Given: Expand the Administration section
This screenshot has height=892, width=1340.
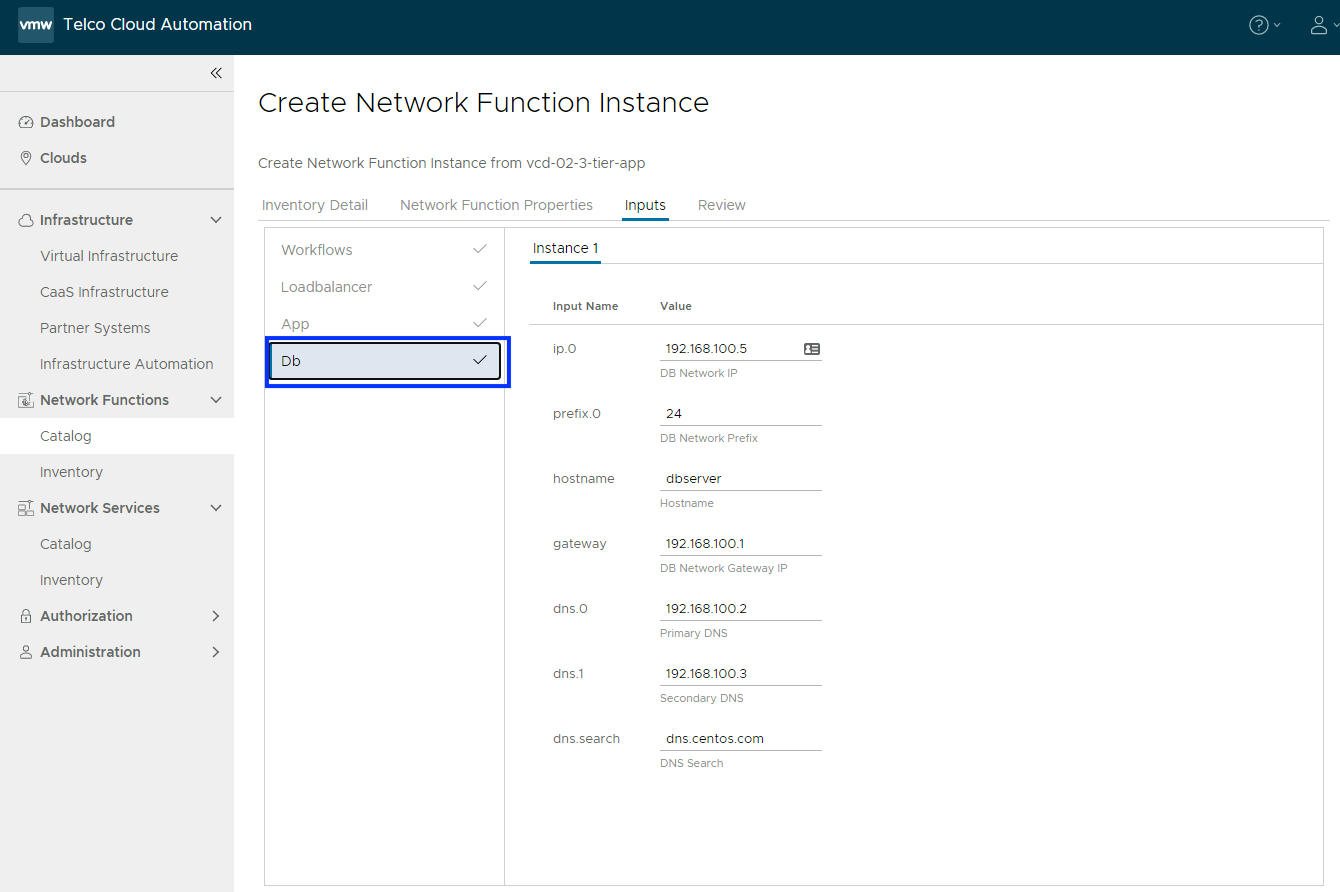Looking at the screenshot, I should 215,652.
